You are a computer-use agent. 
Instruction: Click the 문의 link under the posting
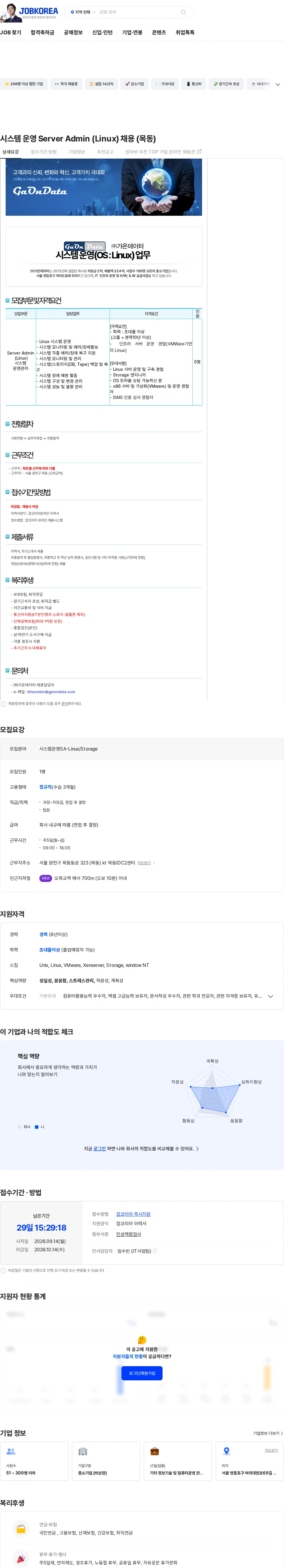[x=64, y=704]
